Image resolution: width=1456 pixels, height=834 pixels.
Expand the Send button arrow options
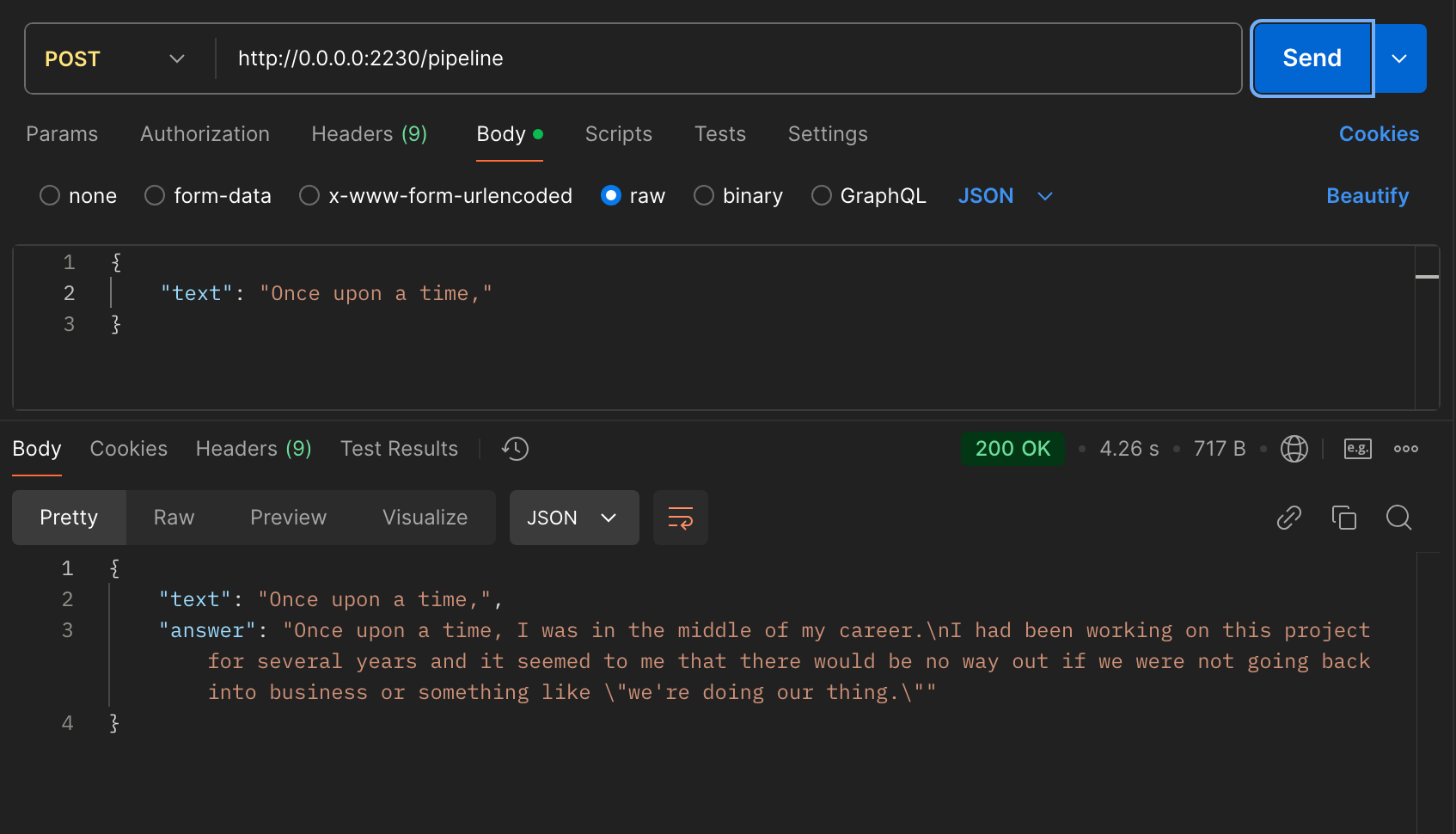pyautogui.click(x=1399, y=58)
